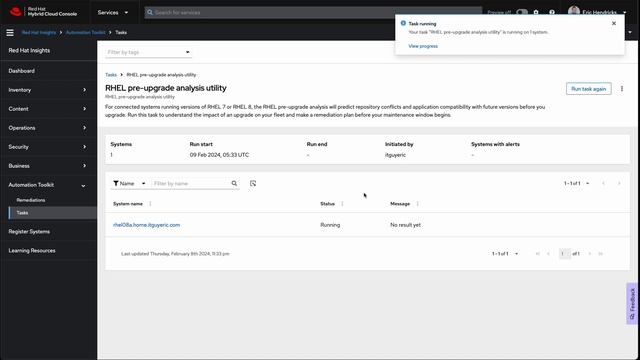The height and width of the screenshot is (360, 640).
Task: Expand the Content sidebar section
Action: click(48, 109)
